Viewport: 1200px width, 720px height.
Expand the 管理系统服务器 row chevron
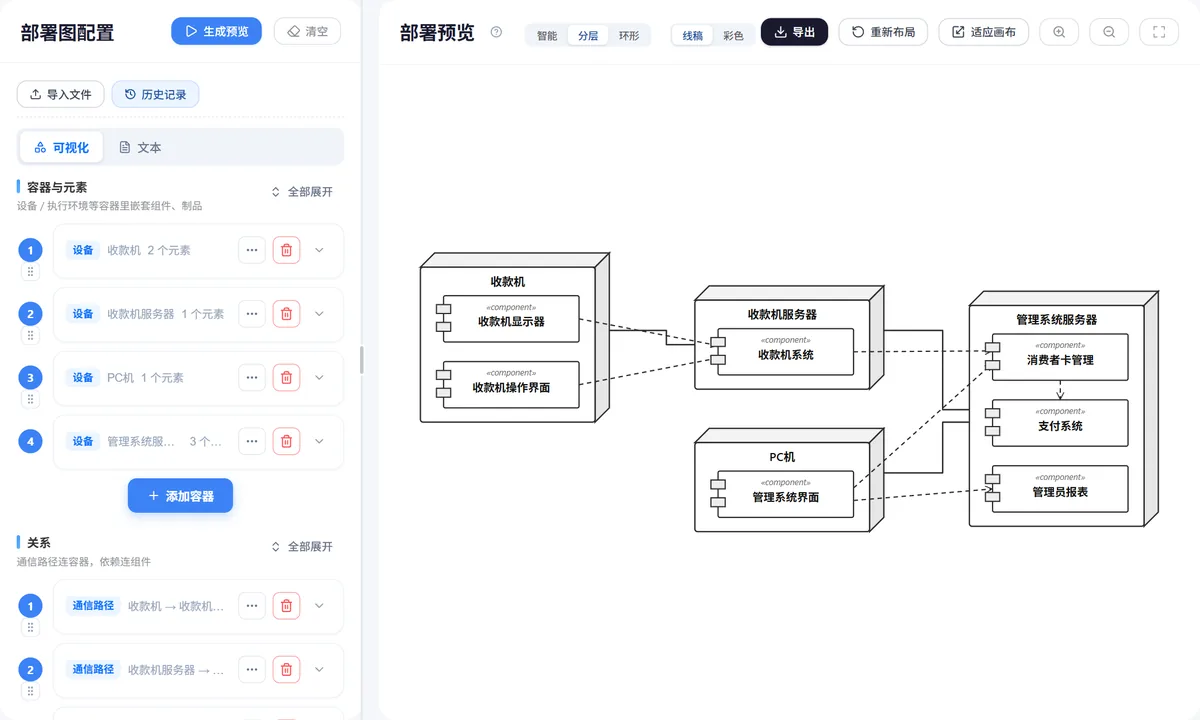tap(319, 441)
